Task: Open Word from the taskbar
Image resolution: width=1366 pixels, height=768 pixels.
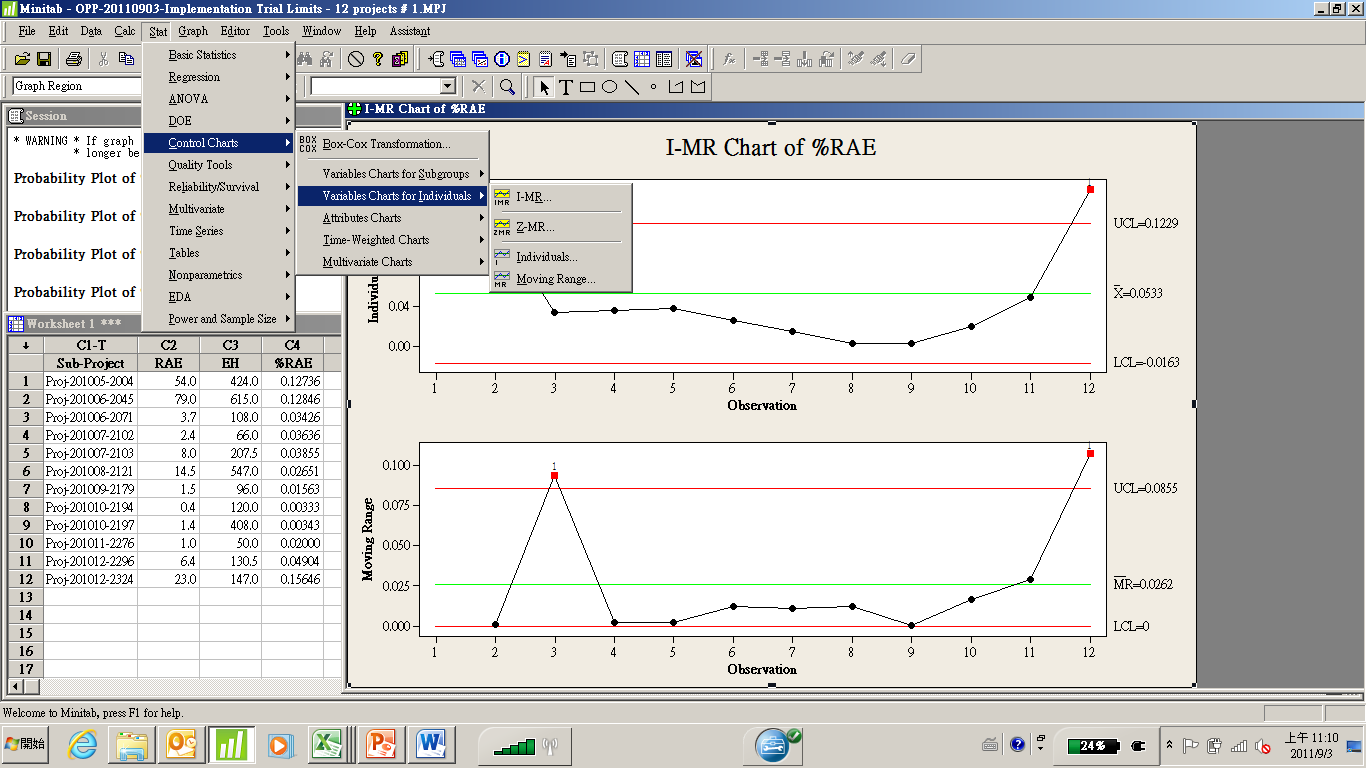Action: (x=432, y=745)
